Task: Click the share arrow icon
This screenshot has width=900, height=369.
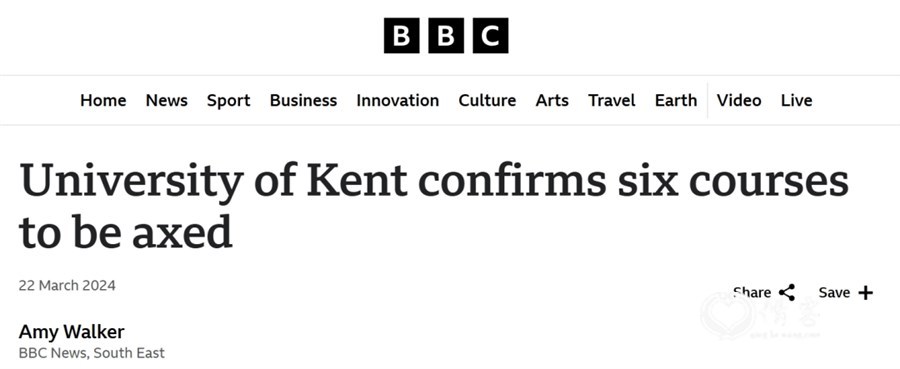Action: coord(787,292)
